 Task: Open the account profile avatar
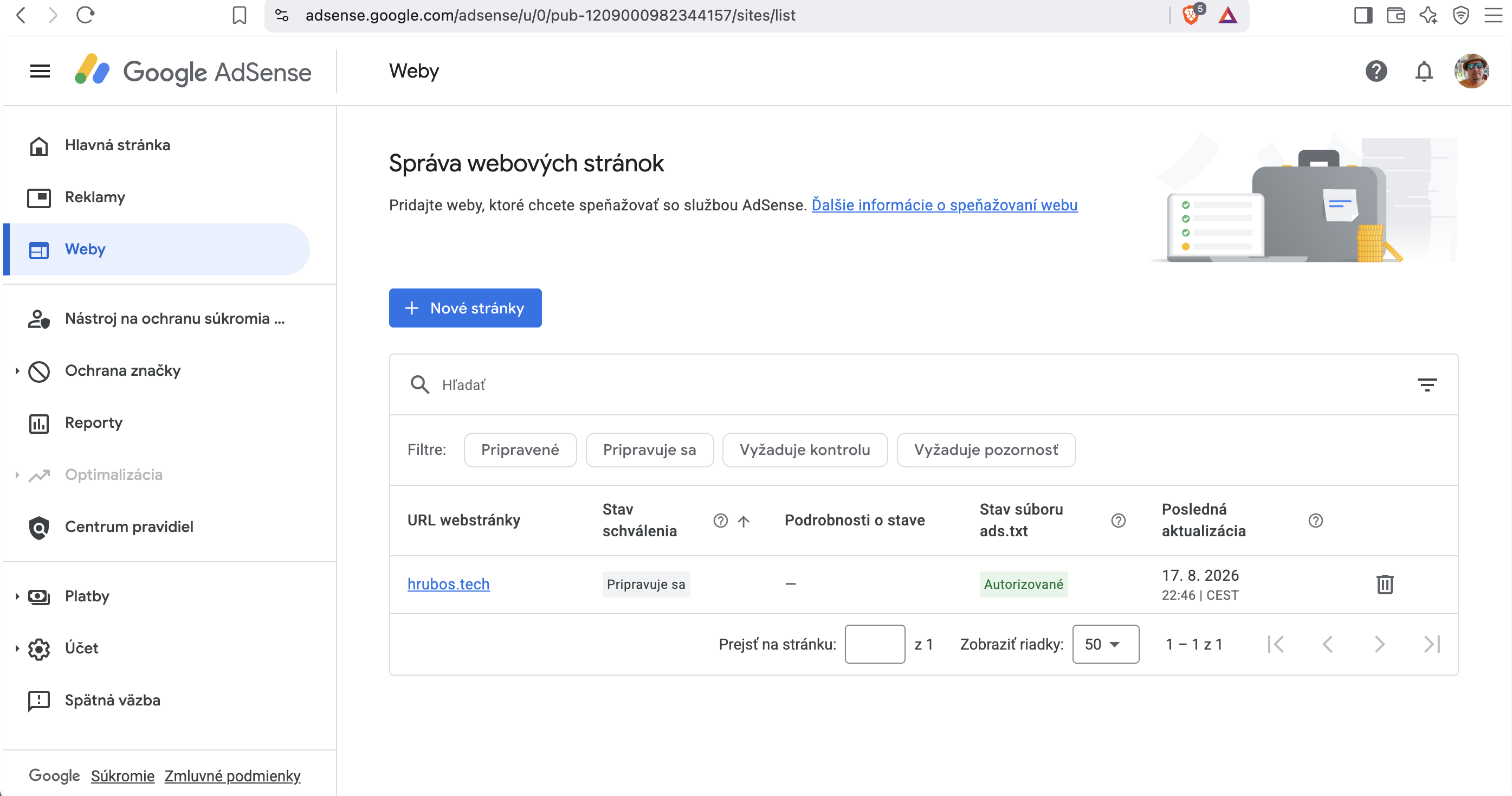[x=1471, y=71]
